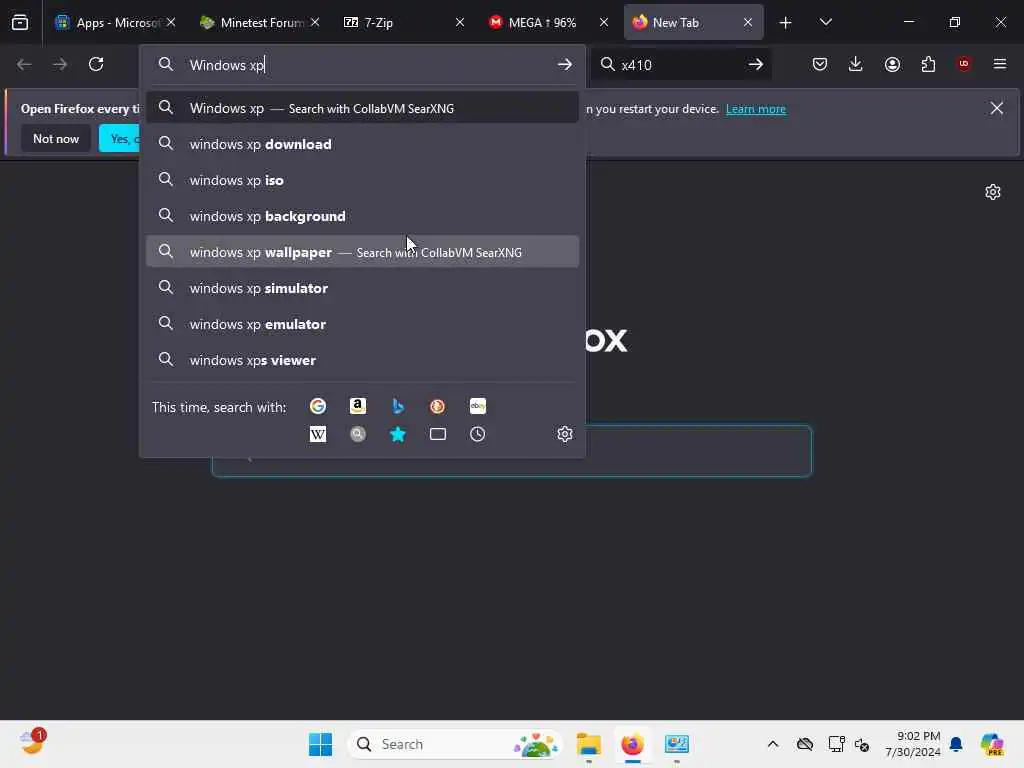Select suggestion windows xp background
Image resolution: width=1024 pixels, height=768 pixels.
click(x=362, y=216)
